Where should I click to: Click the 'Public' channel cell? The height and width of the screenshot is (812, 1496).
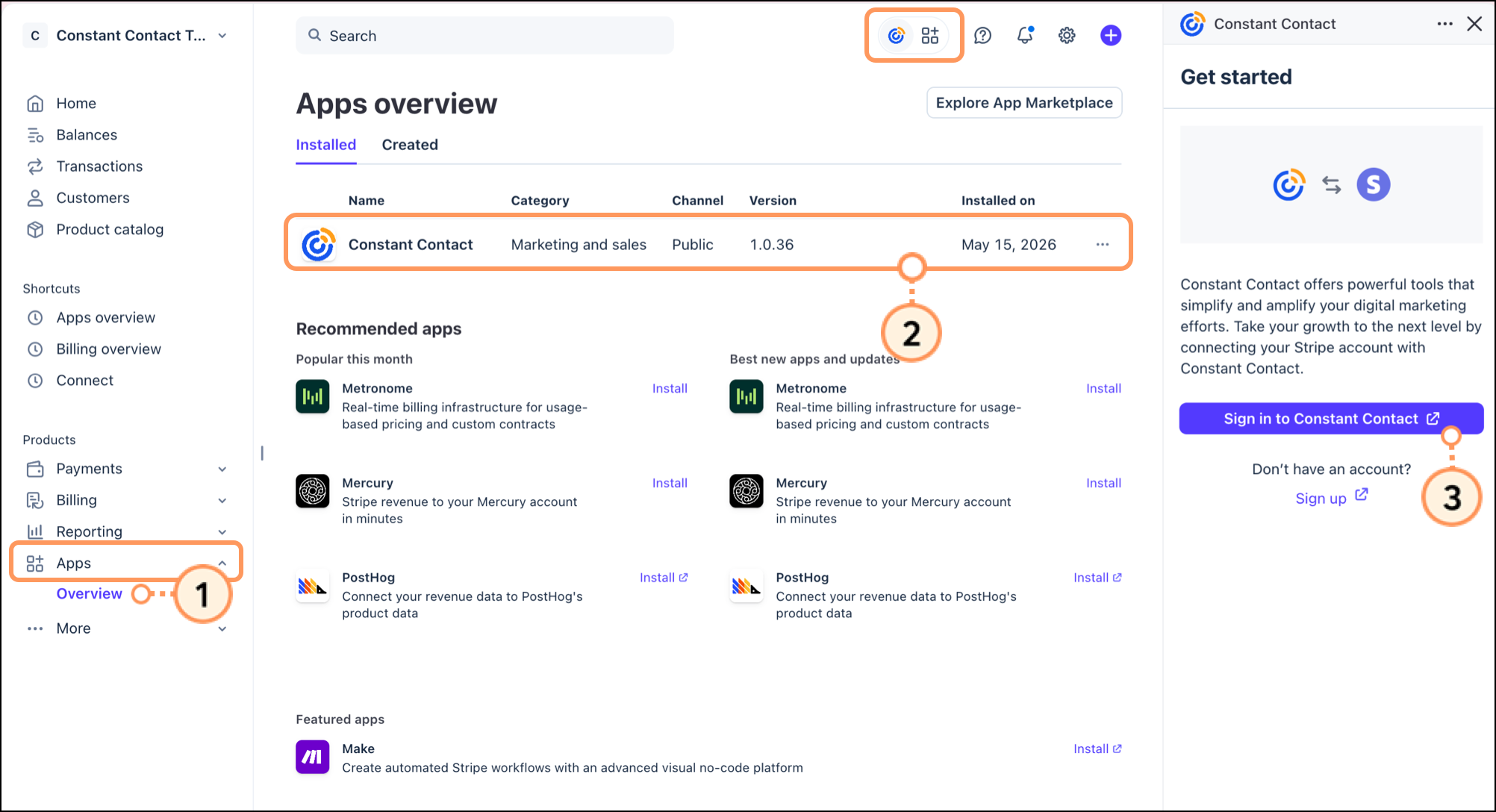point(693,245)
